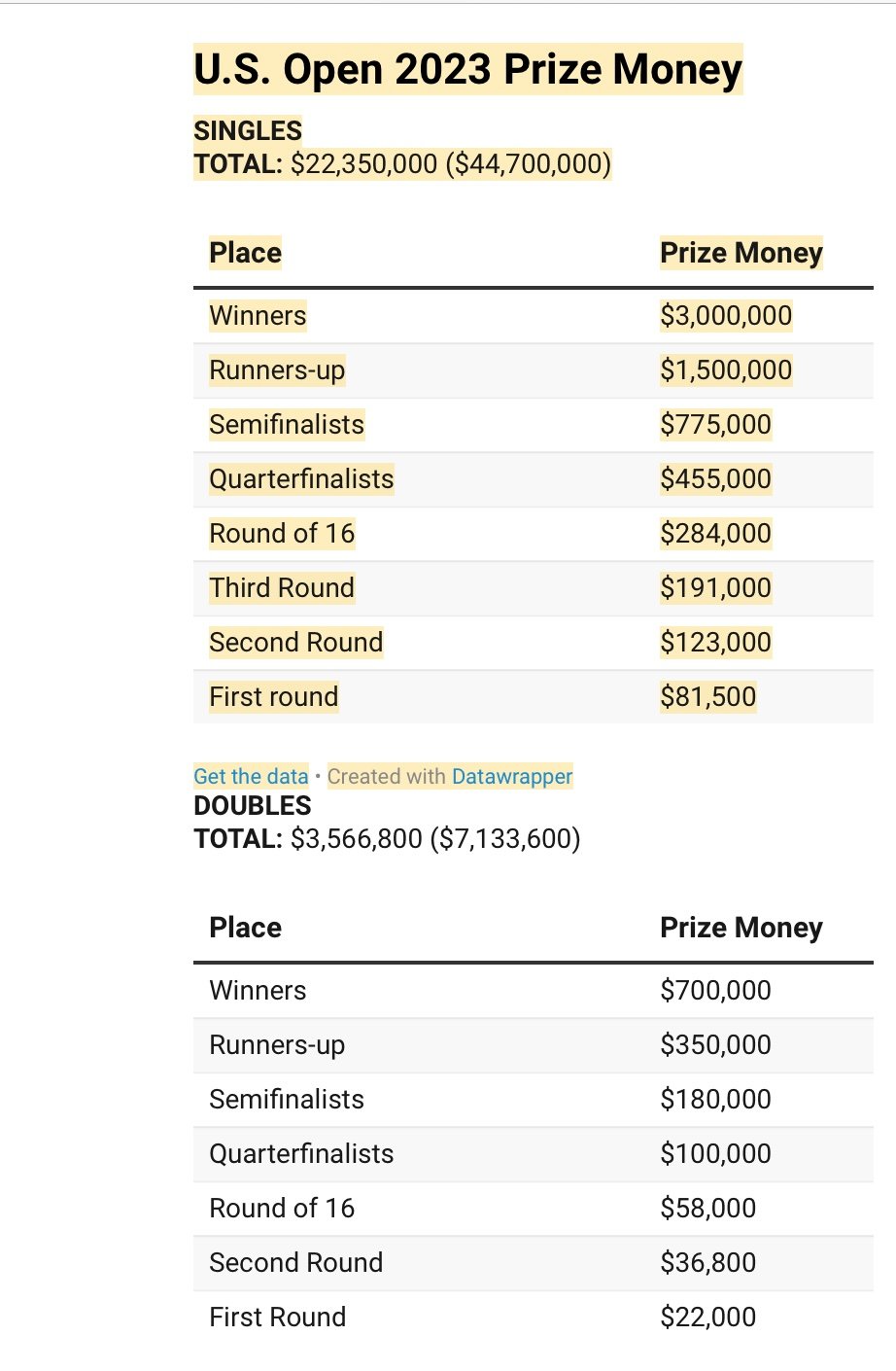896x1371 pixels.
Task: Click the $58,000 doubles prize cell
Action: [707, 1208]
